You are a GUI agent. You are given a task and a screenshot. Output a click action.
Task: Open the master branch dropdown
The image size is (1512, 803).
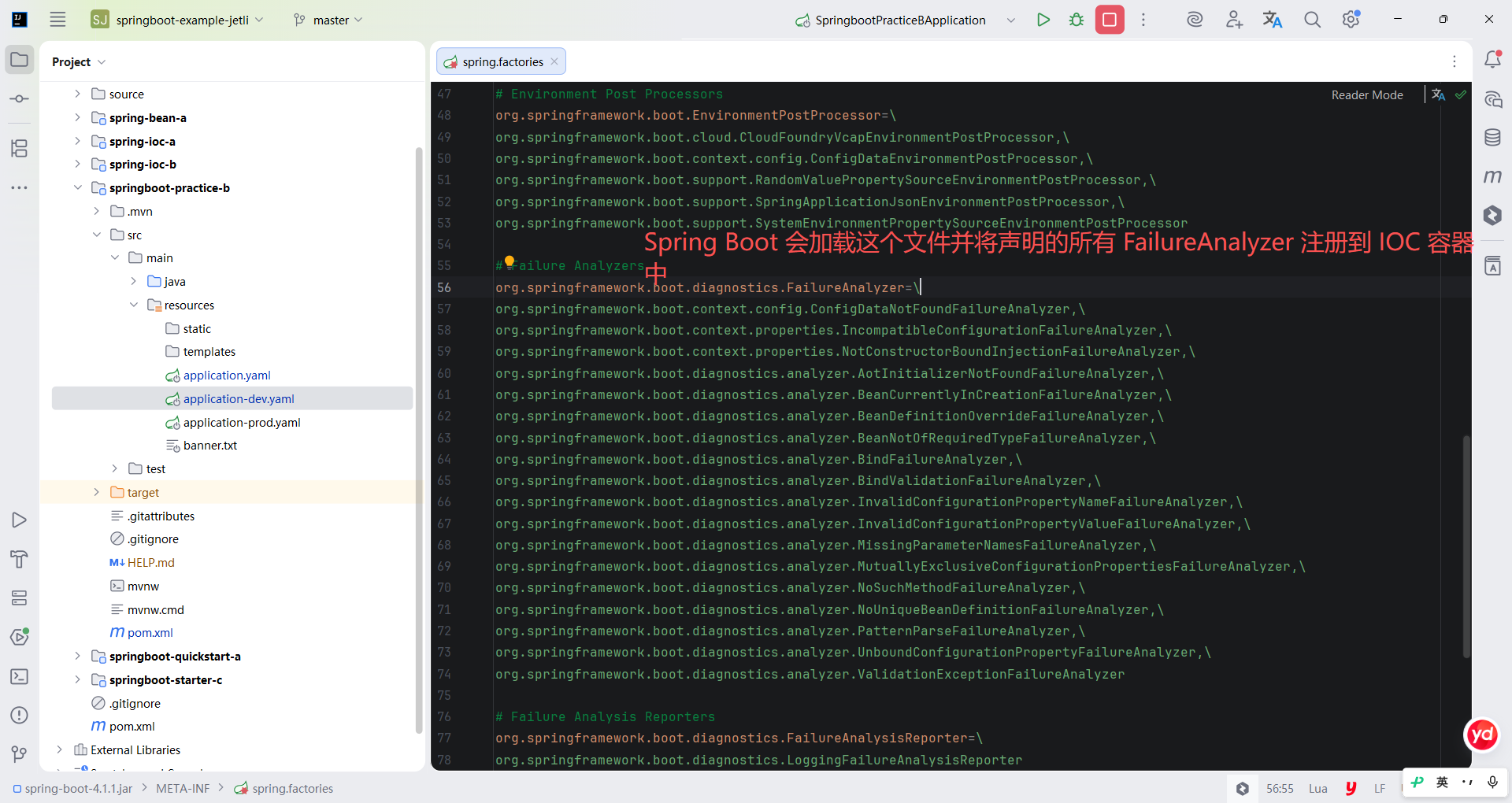[328, 20]
